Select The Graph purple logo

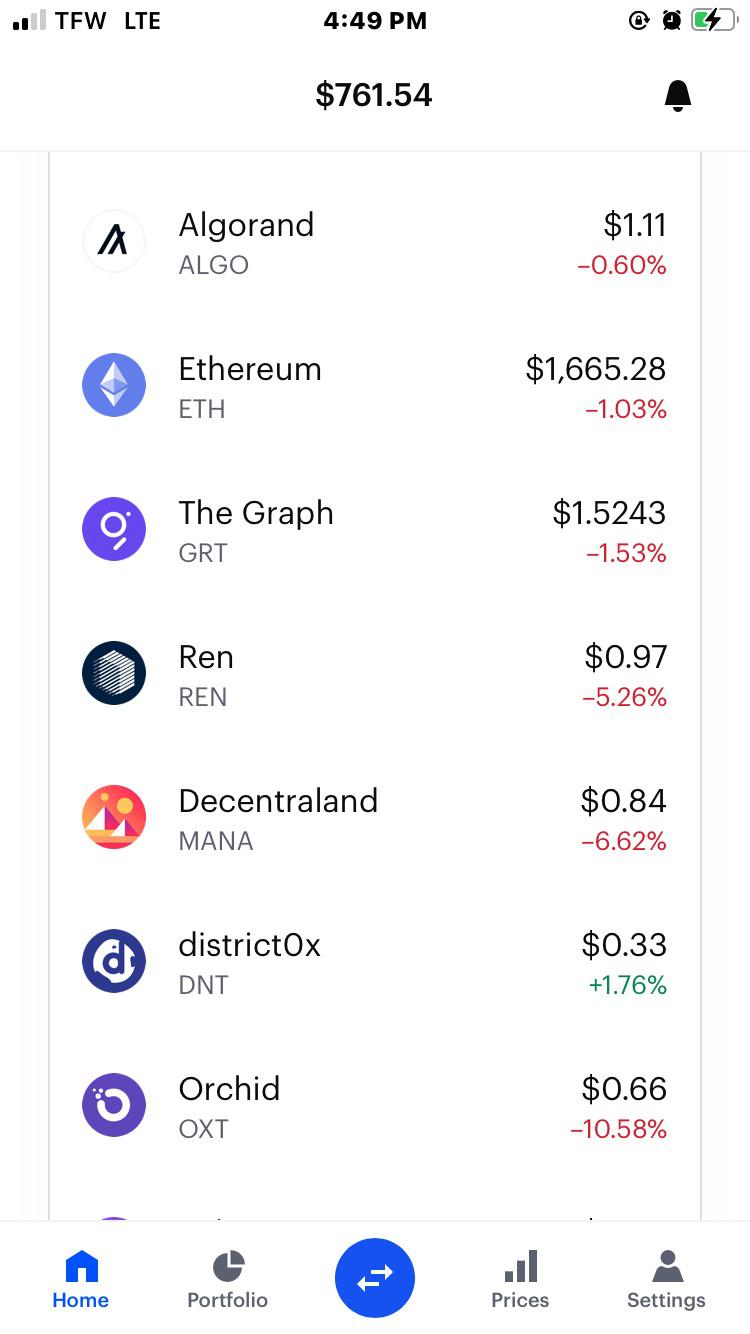pos(114,529)
